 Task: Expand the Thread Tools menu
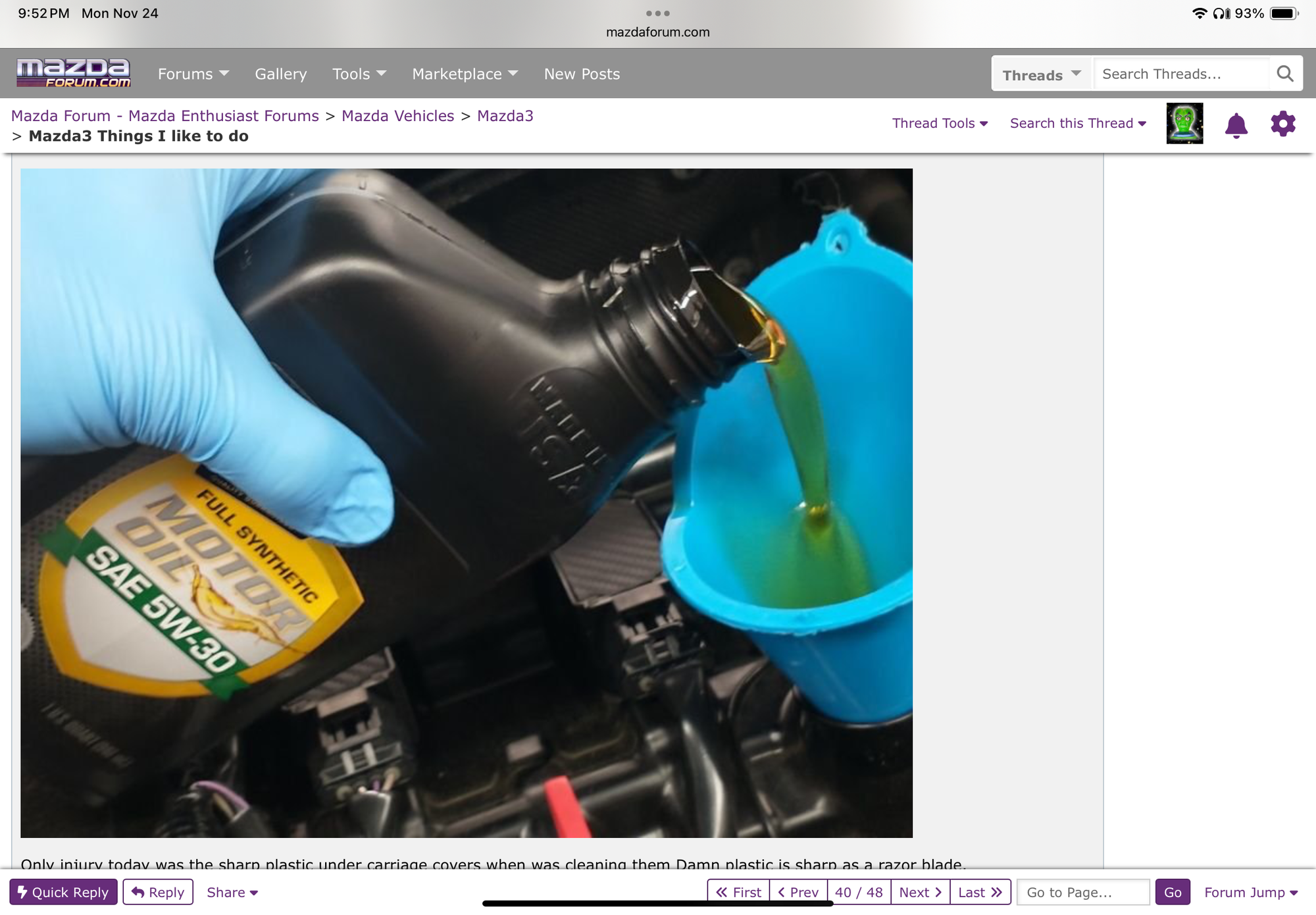[940, 123]
